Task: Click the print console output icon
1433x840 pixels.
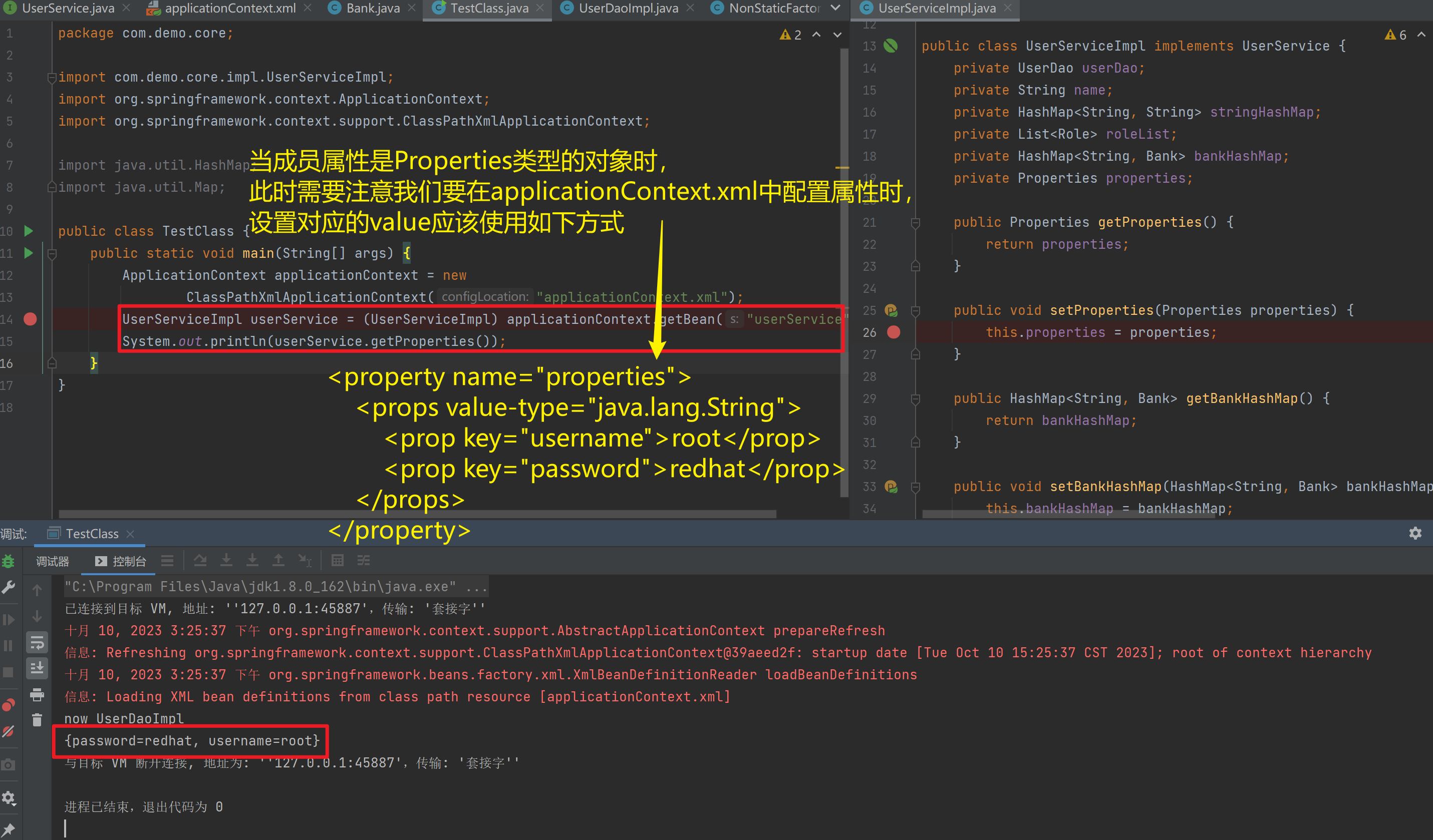Action: (37, 694)
